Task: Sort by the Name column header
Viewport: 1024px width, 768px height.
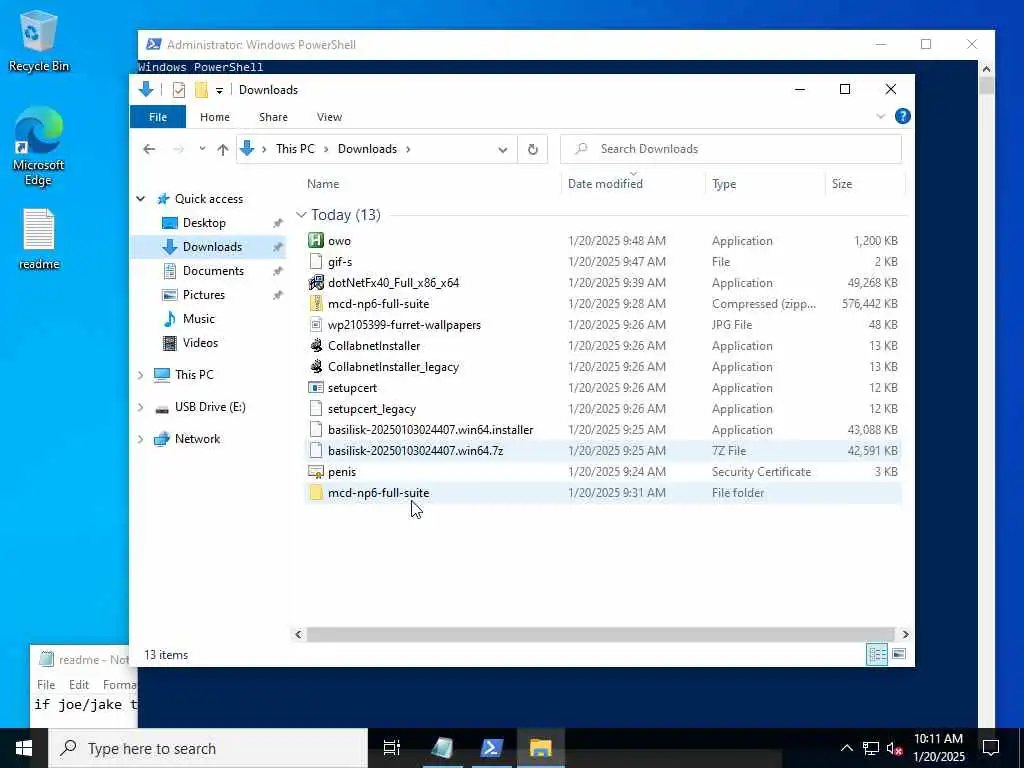Action: point(431,184)
